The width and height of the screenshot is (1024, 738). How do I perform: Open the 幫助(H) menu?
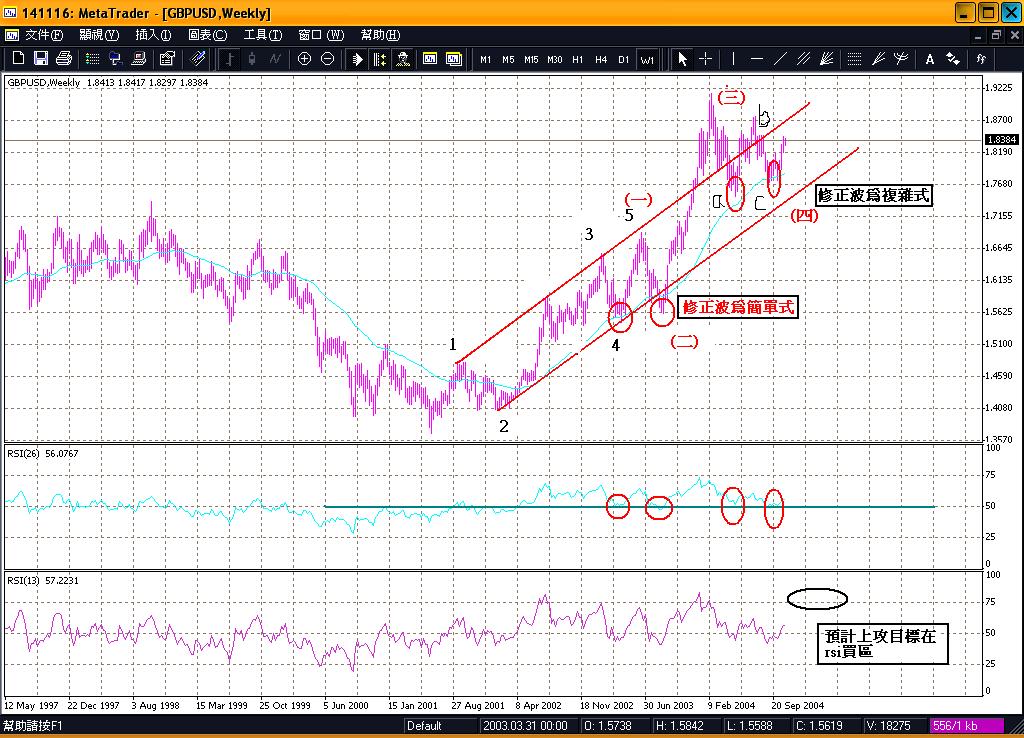coord(380,35)
